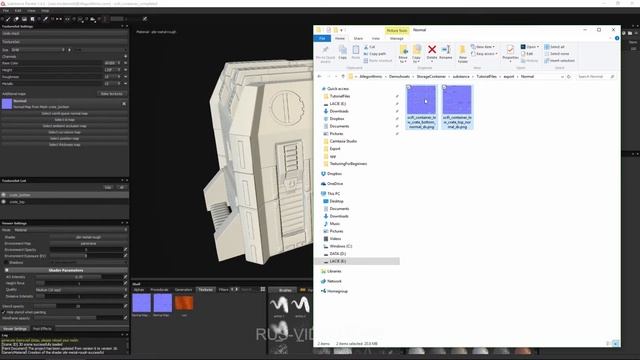The image size is (640, 360).
Task: Click Explorer back navigation arrow
Action: pyautogui.click(x=320, y=76)
